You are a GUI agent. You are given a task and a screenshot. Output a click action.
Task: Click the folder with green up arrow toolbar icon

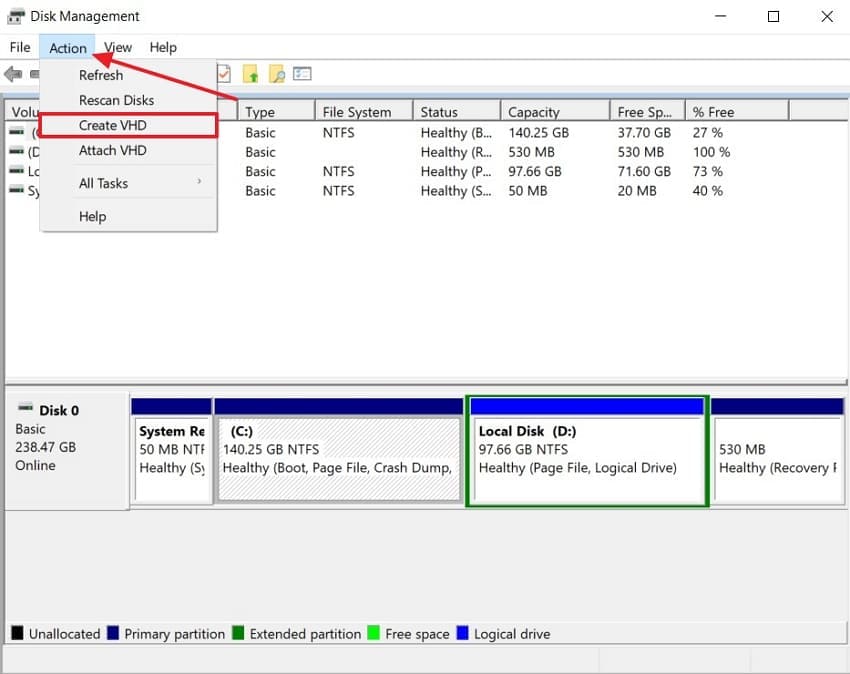(x=250, y=73)
